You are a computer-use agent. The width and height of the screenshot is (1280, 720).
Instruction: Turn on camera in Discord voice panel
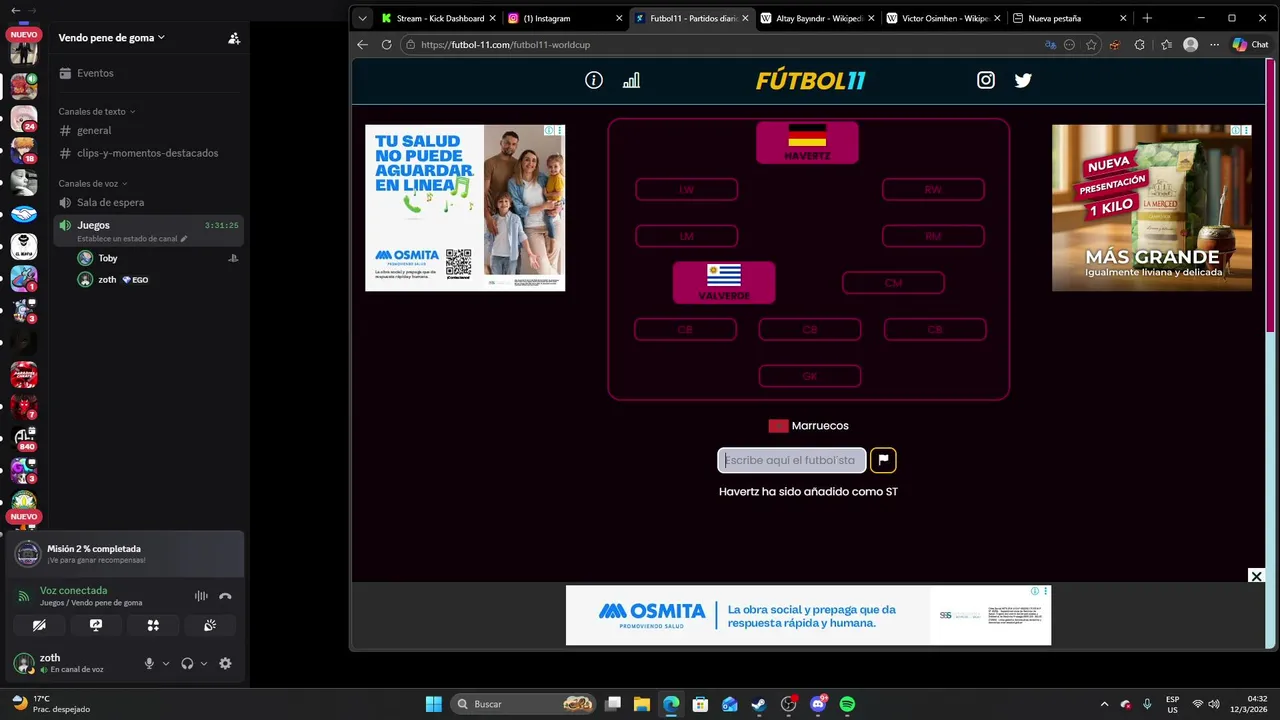[39, 625]
